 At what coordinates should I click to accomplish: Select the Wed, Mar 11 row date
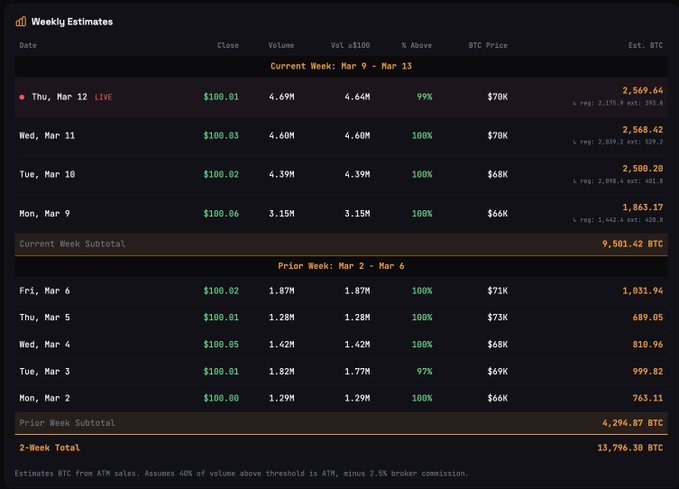tap(48, 135)
